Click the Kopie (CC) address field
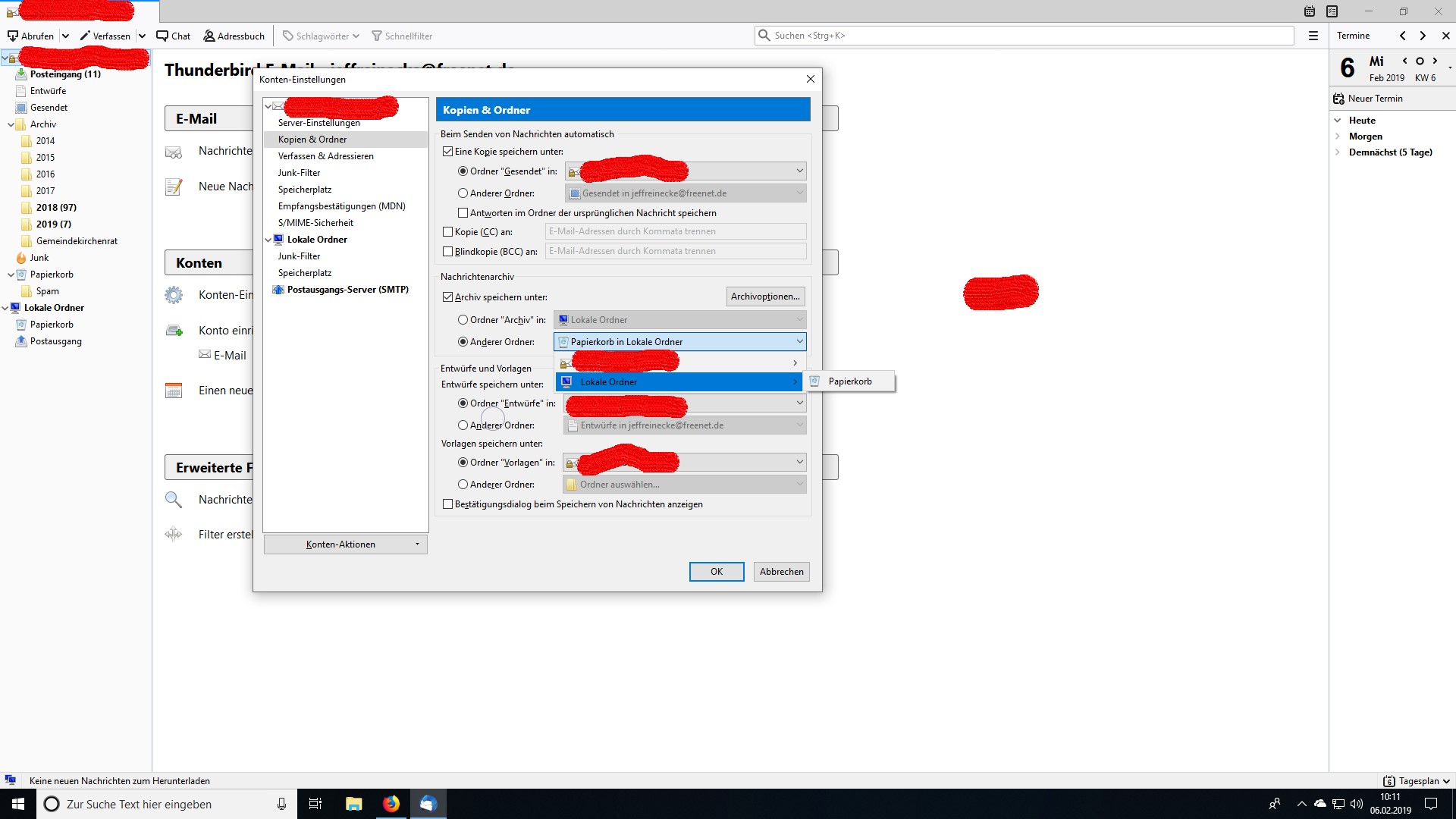Image resolution: width=1456 pixels, height=819 pixels. point(675,231)
